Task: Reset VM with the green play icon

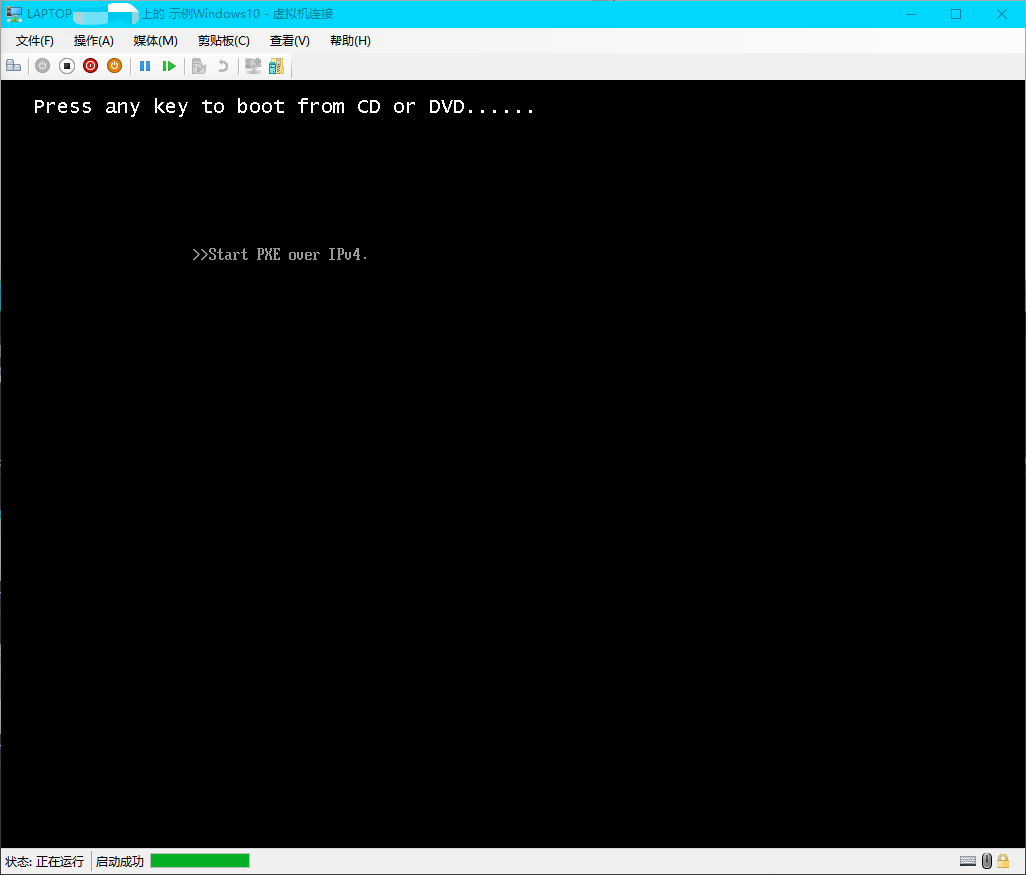Action: (169, 65)
